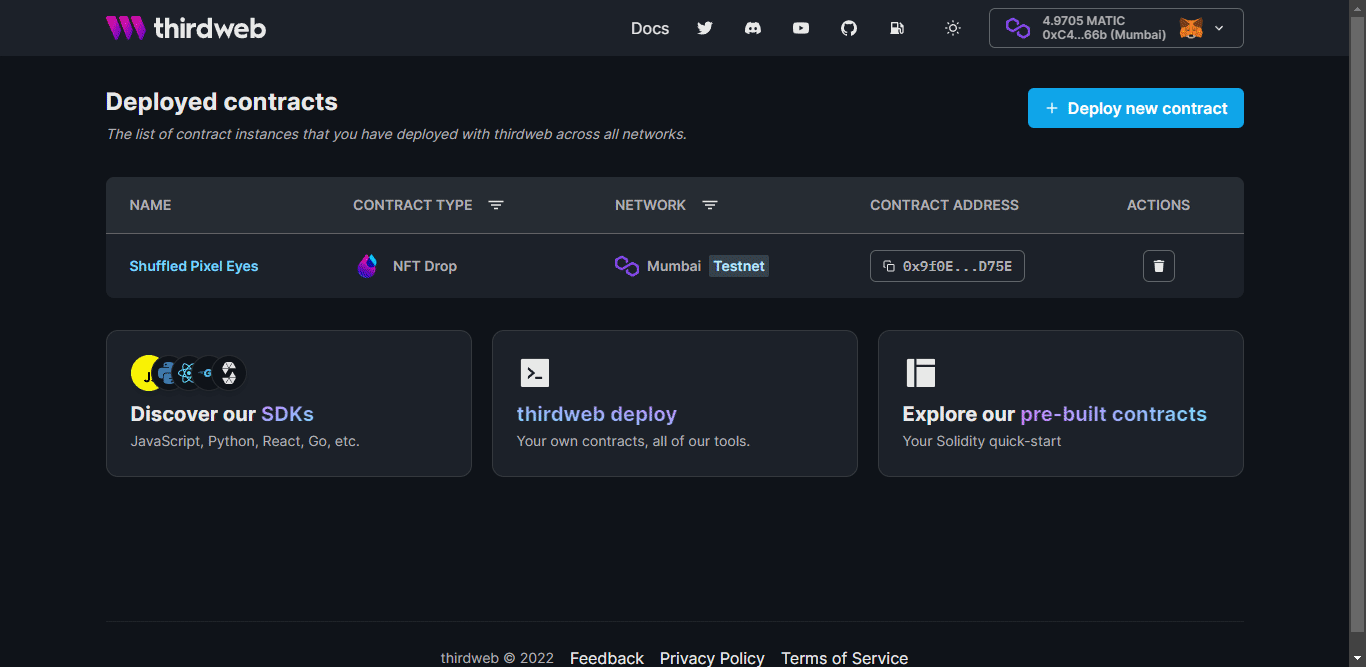Click the Deploy new contract button
1366x667 pixels.
tap(1135, 107)
